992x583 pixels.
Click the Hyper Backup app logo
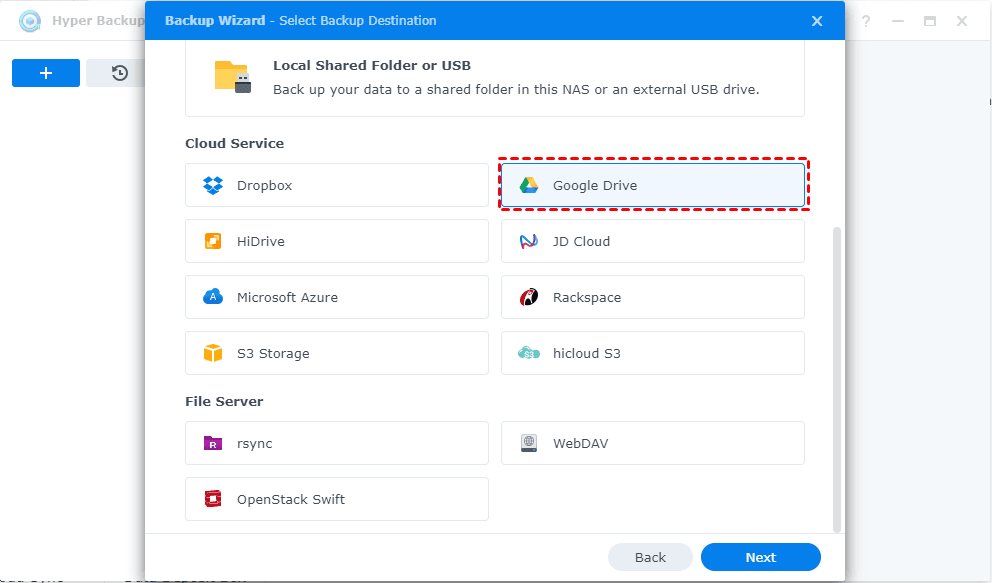(31, 21)
